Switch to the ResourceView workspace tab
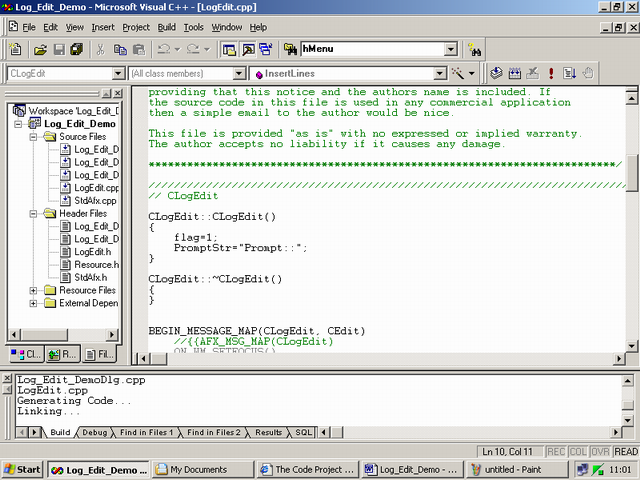Screen dimensions: 640x480 (63, 354)
